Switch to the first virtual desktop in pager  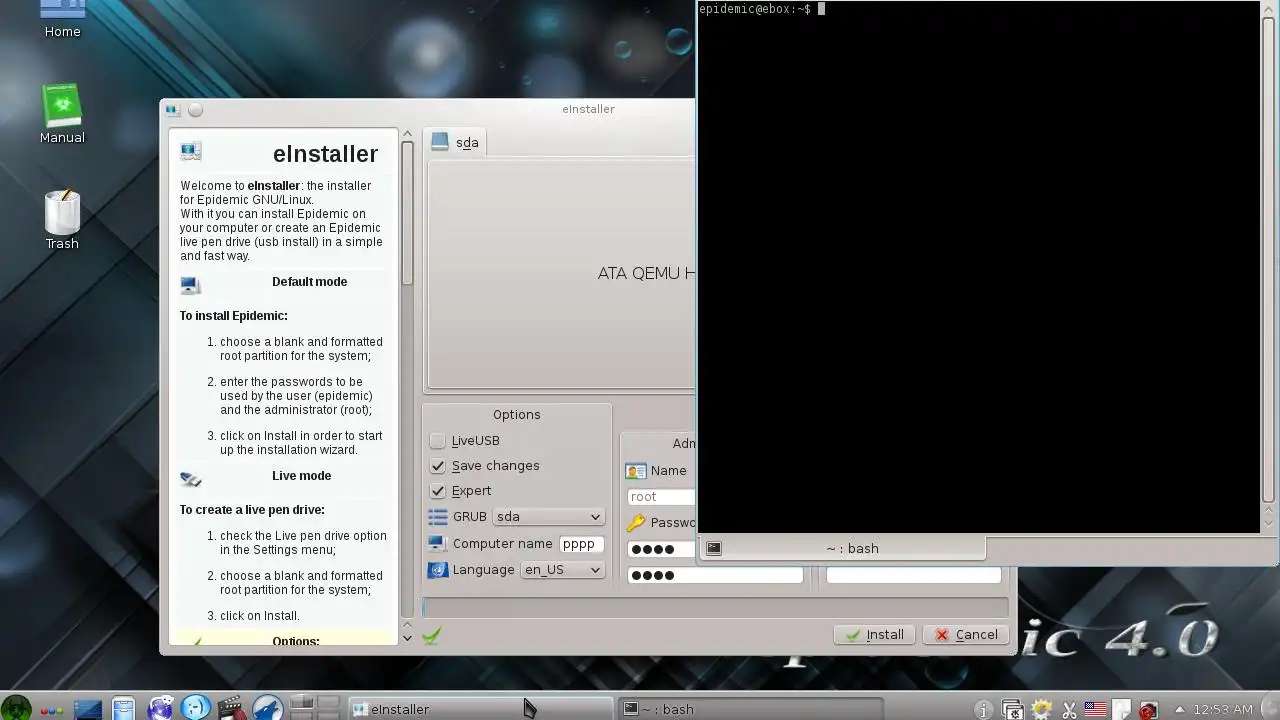tap(301, 702)
